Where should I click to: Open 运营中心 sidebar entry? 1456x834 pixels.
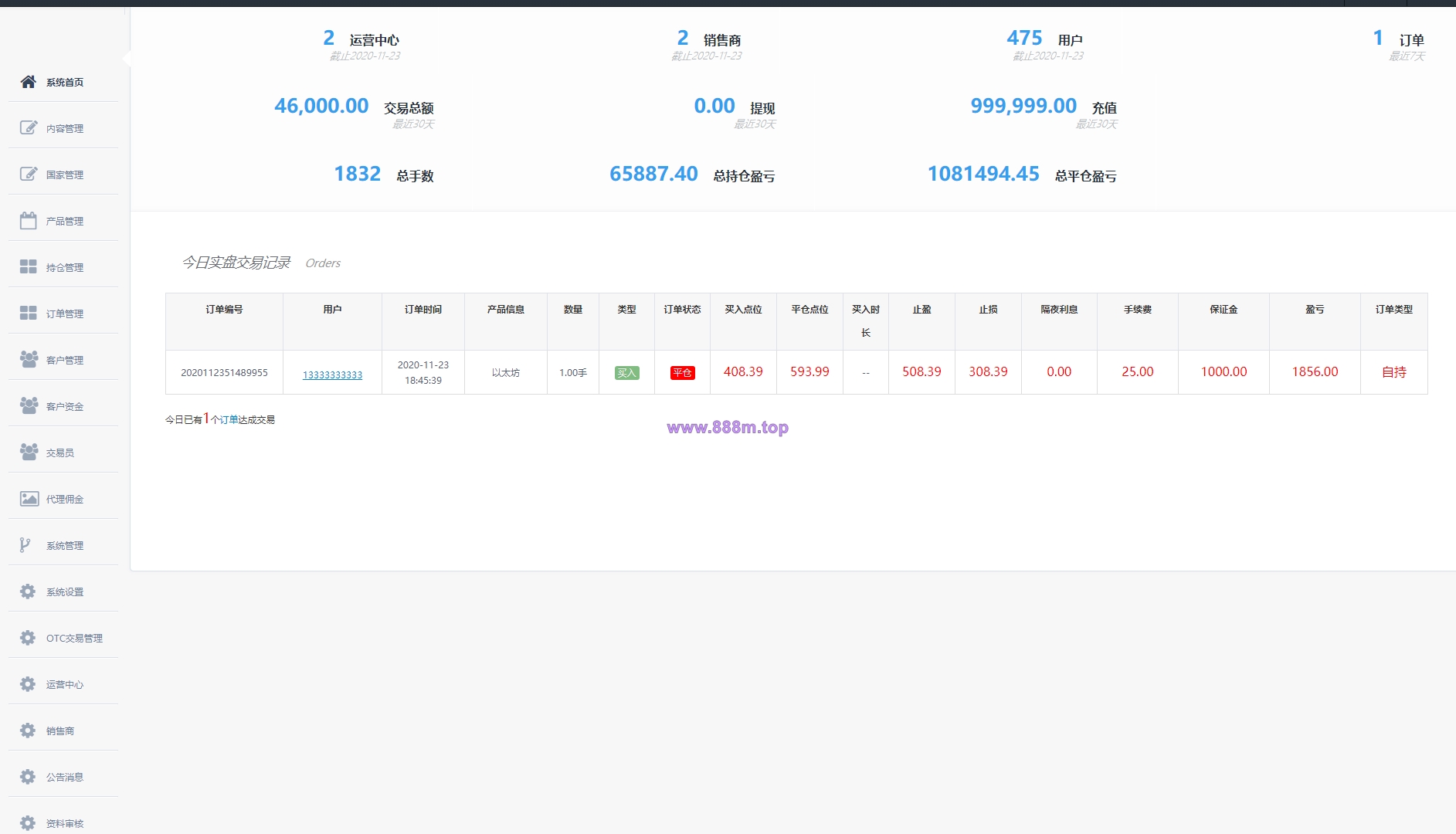(x=63, y=684)
